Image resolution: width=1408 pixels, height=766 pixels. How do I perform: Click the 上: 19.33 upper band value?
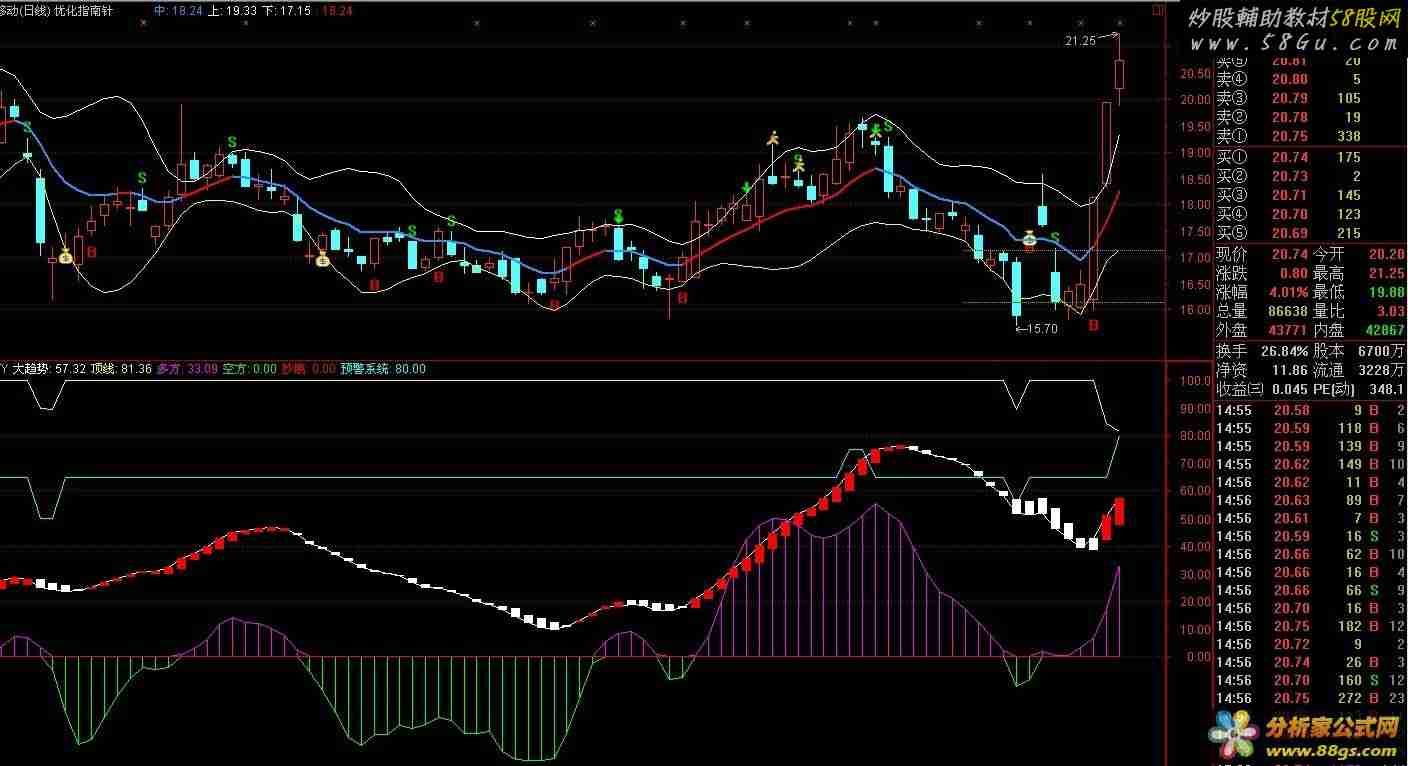[x=232, y=10]
